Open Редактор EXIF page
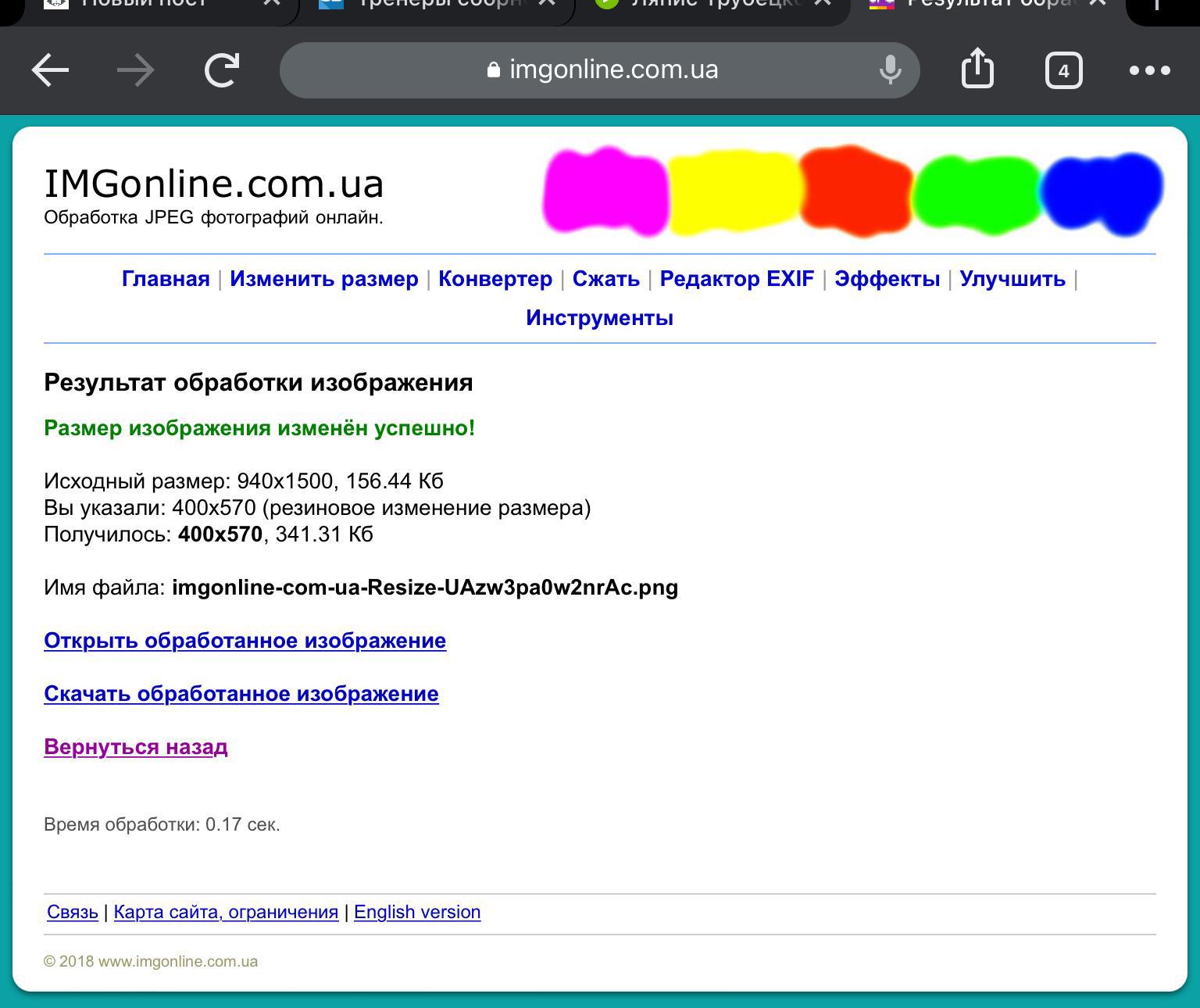The width and height of the screenshot is (1200, 1008). point(737,279)
